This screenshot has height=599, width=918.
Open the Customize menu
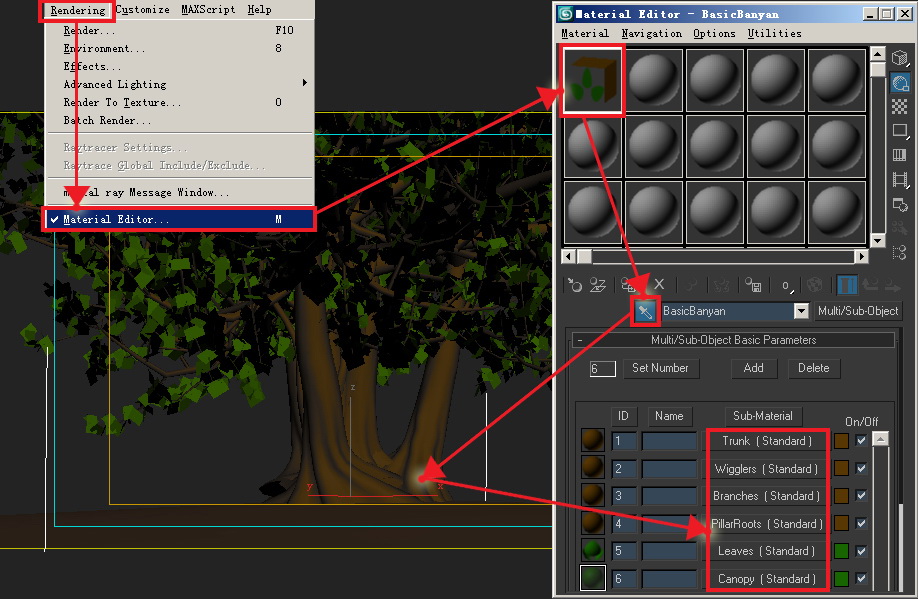pos(142,9)
